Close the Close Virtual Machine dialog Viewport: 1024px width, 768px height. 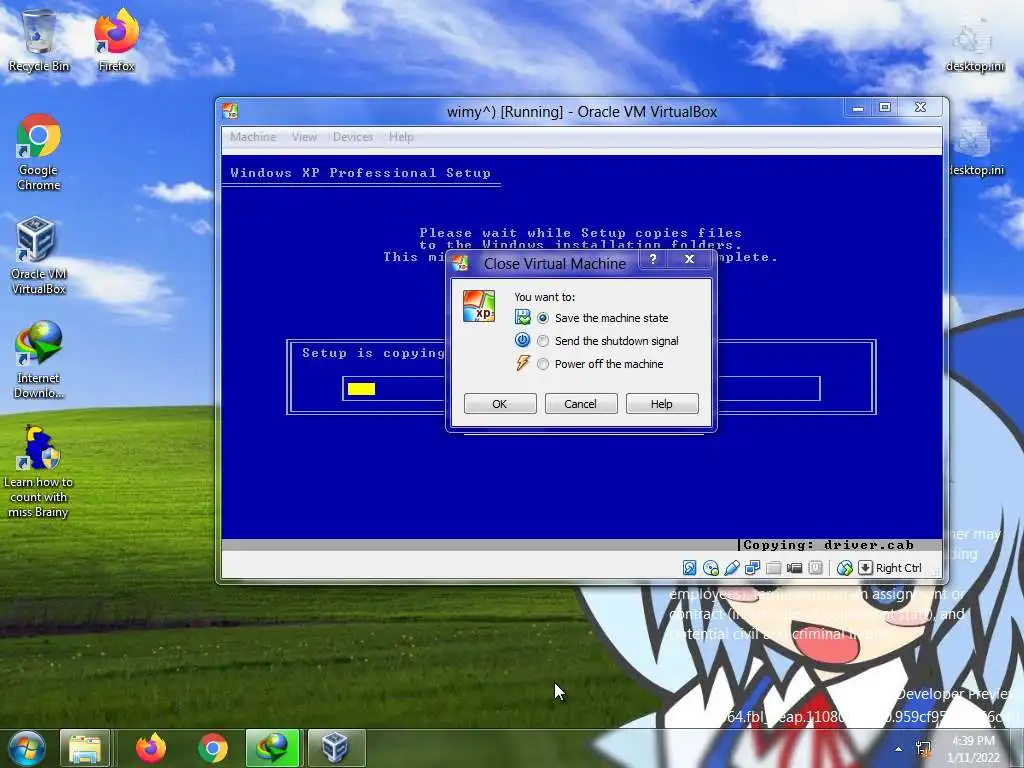(689, 259)
